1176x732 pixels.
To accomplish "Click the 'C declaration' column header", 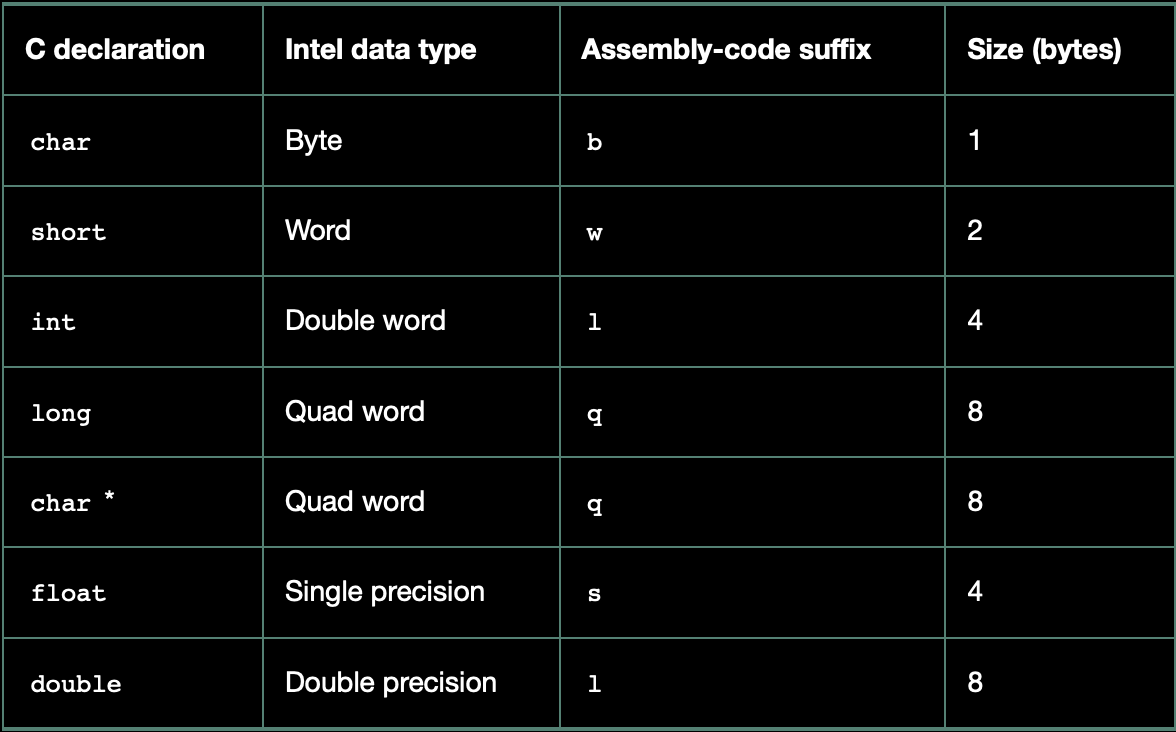I will click(x=133, y=50).
